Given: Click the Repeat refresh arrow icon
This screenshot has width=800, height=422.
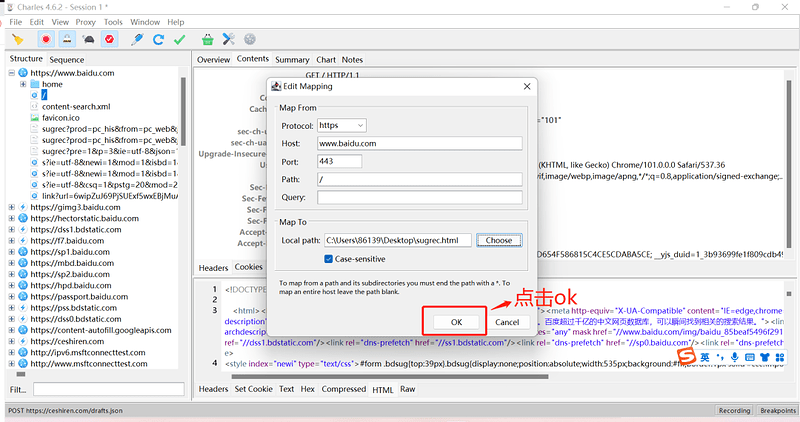Looking at the screenshot, I should [x=158, y=39].
